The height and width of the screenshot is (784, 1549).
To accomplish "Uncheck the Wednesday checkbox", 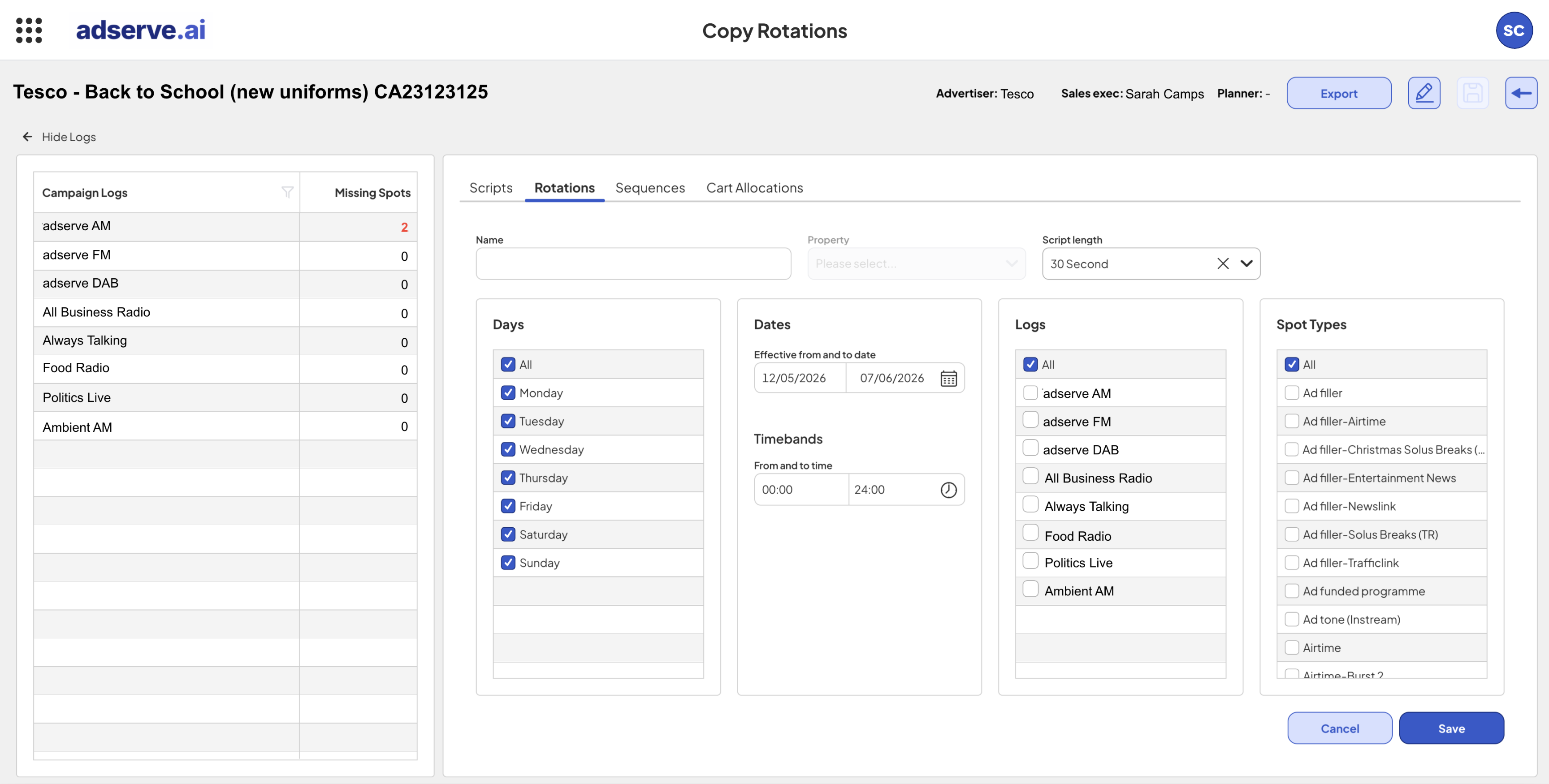I will pyautogui.click(x=508, y=450).
